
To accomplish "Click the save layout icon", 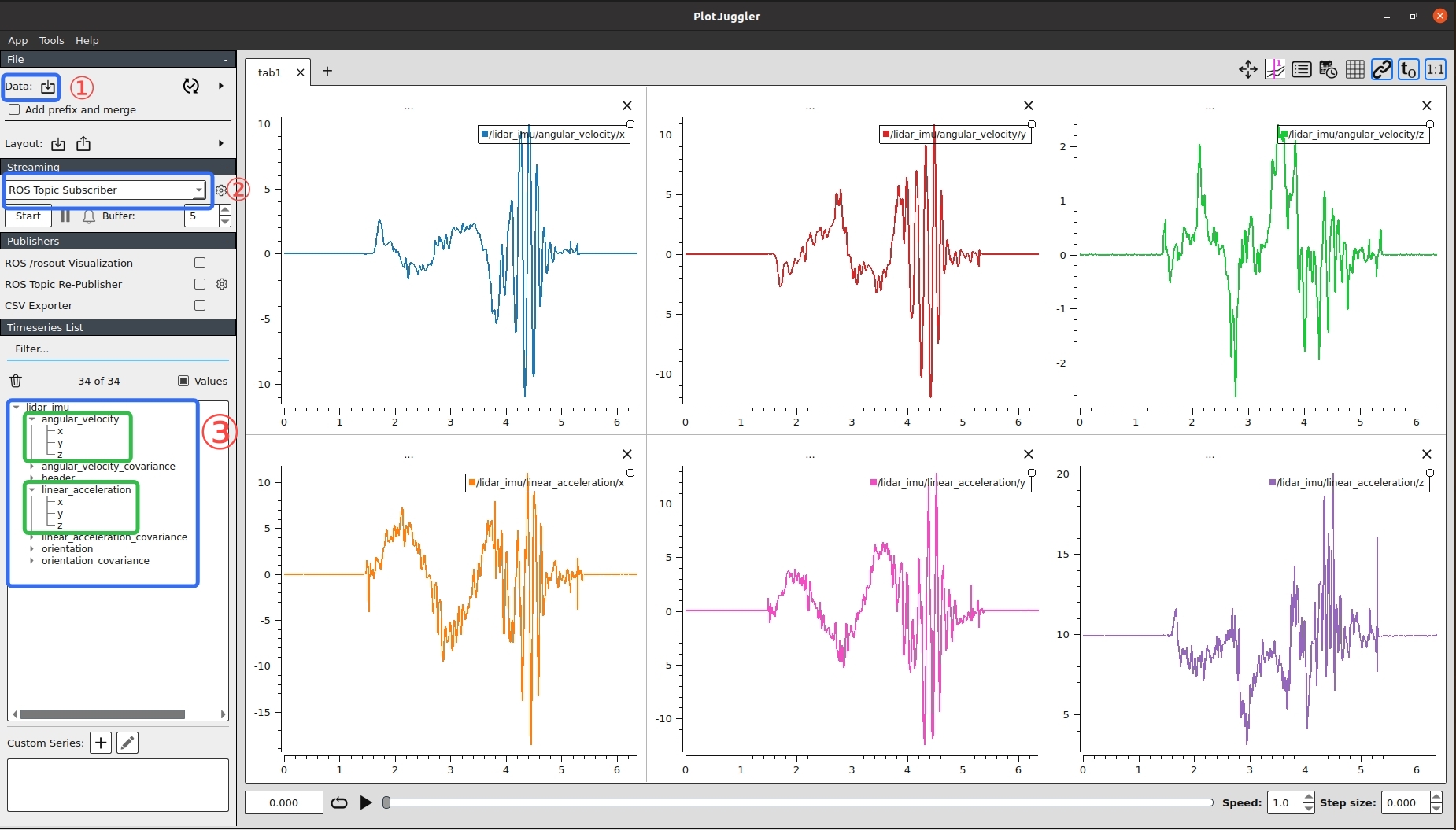I will [x=83, y=144].
